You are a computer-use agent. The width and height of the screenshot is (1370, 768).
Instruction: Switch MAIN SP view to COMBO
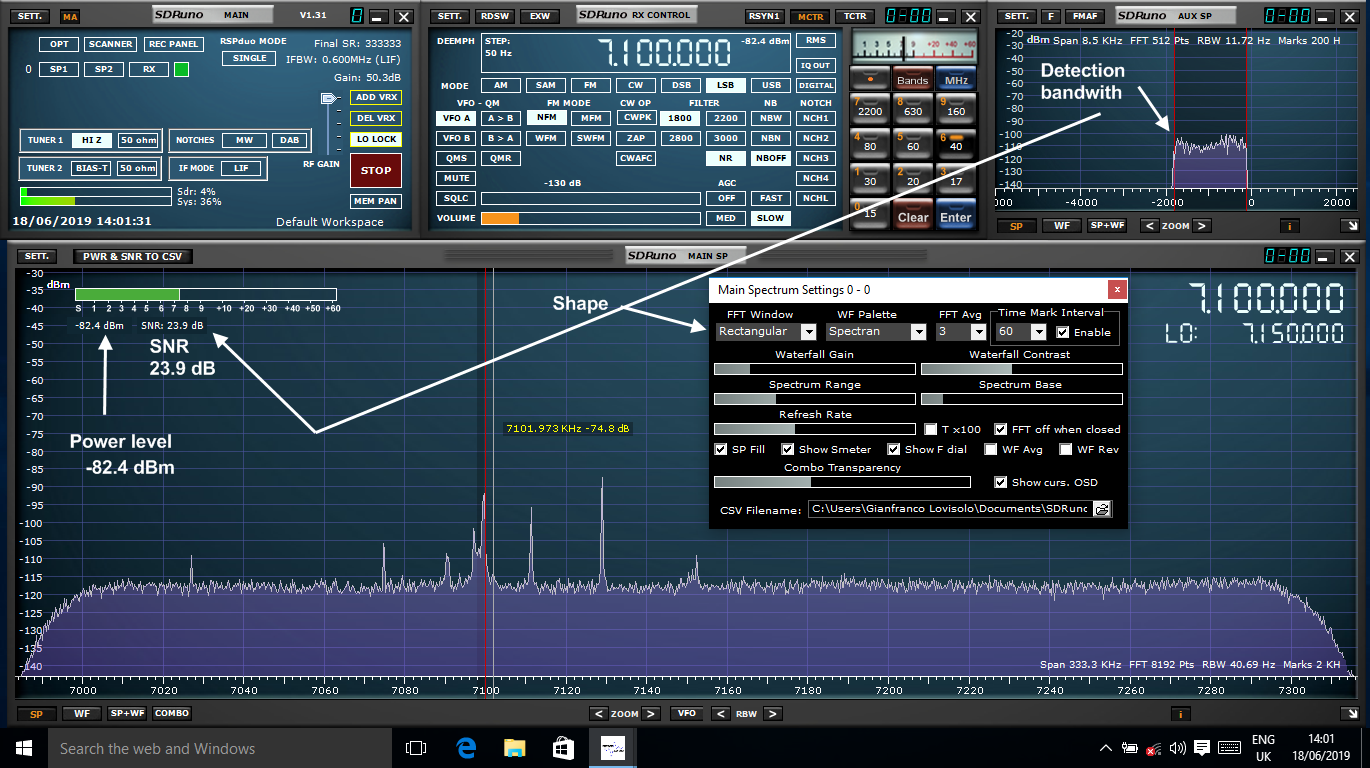pos(172,714)
